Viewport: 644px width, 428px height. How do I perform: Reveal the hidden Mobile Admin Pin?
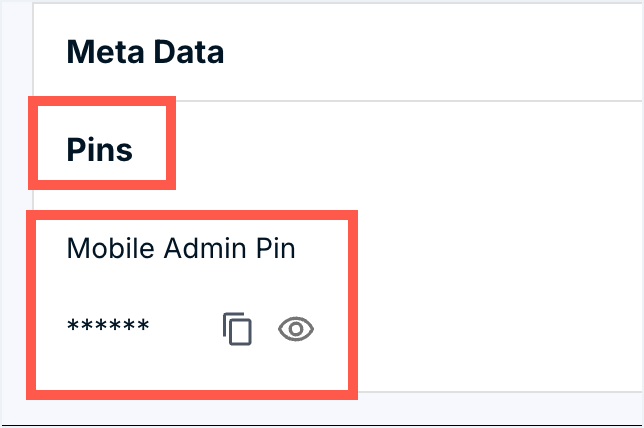pos(296,329)
